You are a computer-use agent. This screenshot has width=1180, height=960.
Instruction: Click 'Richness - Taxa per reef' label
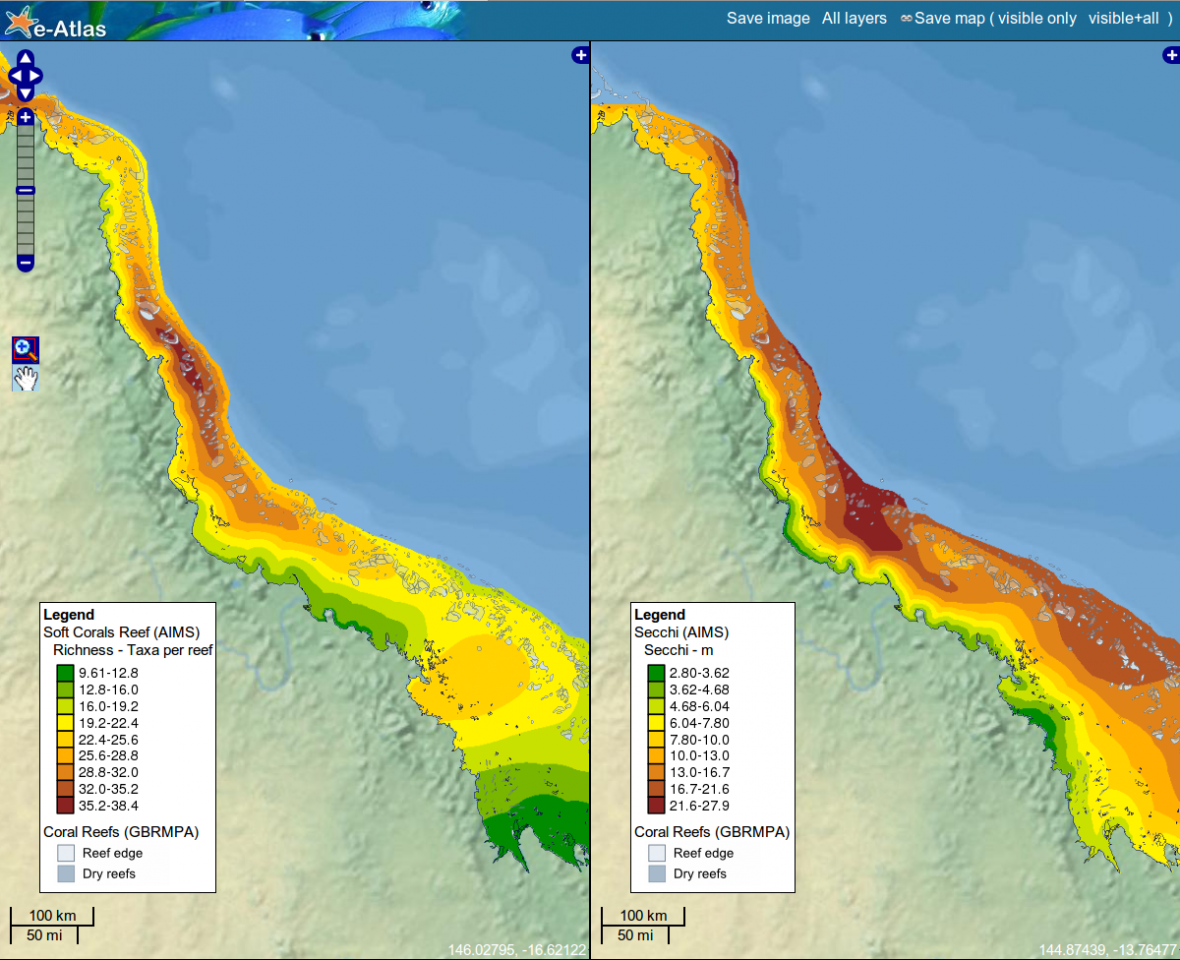point(132,650)
